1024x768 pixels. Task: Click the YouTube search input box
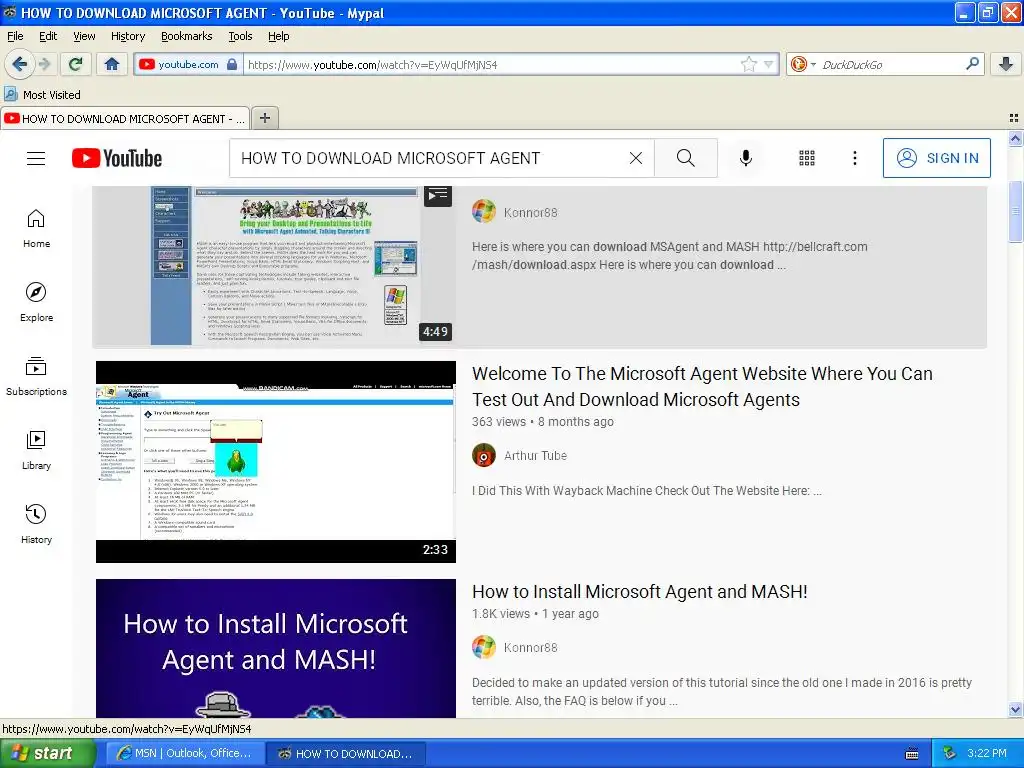pyautogui.click(x=431, y=158)
